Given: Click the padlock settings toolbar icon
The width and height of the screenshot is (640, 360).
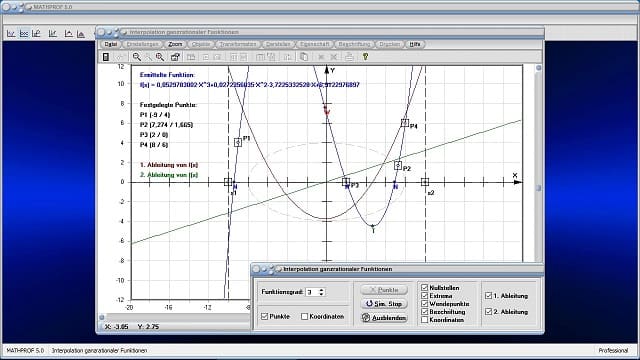Looking at the screenshot, I should point(175,57).
